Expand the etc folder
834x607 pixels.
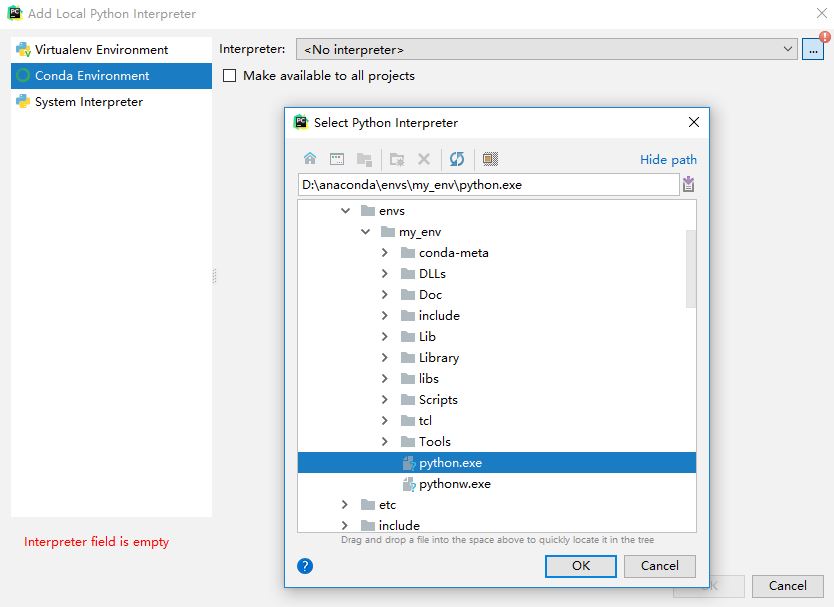point(345,504)
